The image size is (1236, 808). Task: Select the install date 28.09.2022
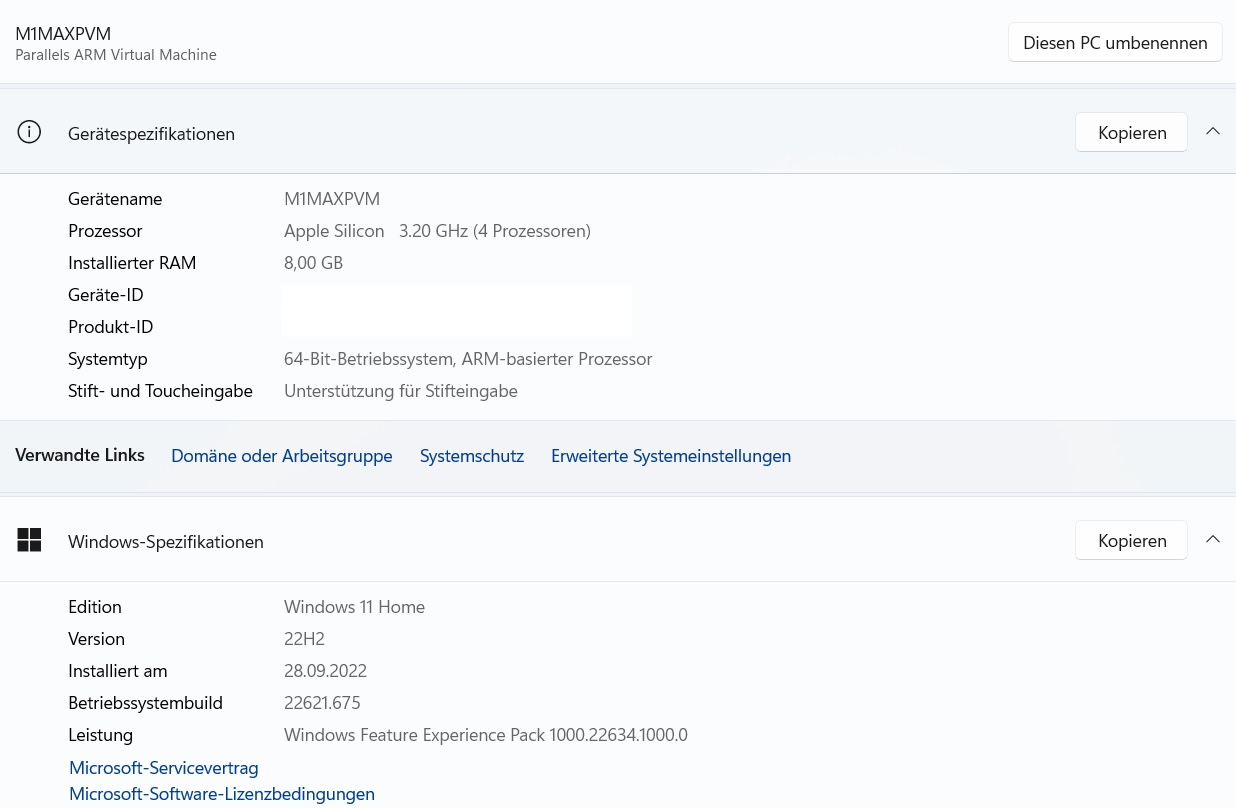[325, 671]
